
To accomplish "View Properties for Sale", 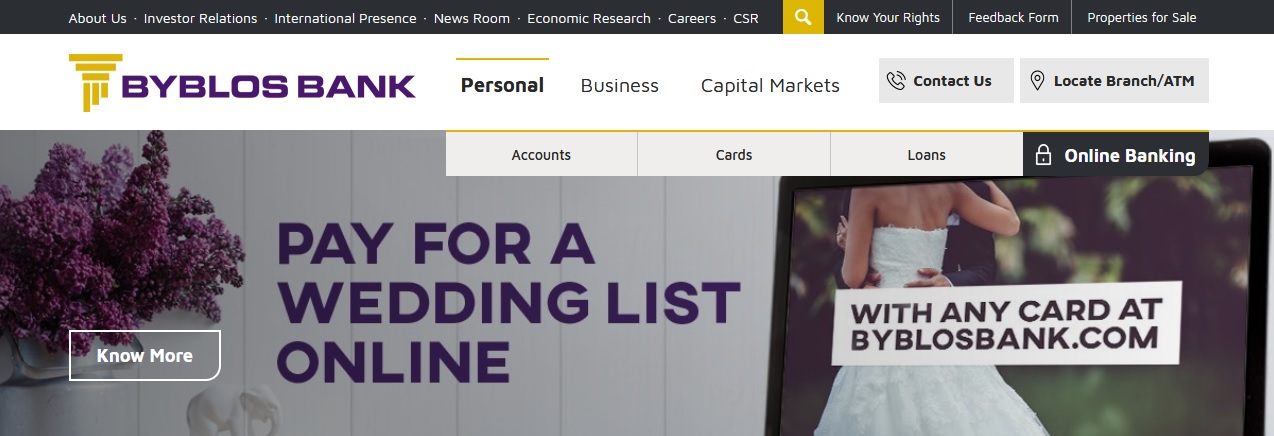I will click(x=1141, y=18).
